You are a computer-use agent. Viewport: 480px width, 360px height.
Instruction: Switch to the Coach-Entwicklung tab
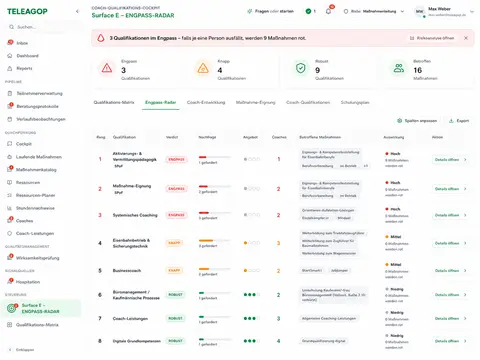(x=206, y=102)
